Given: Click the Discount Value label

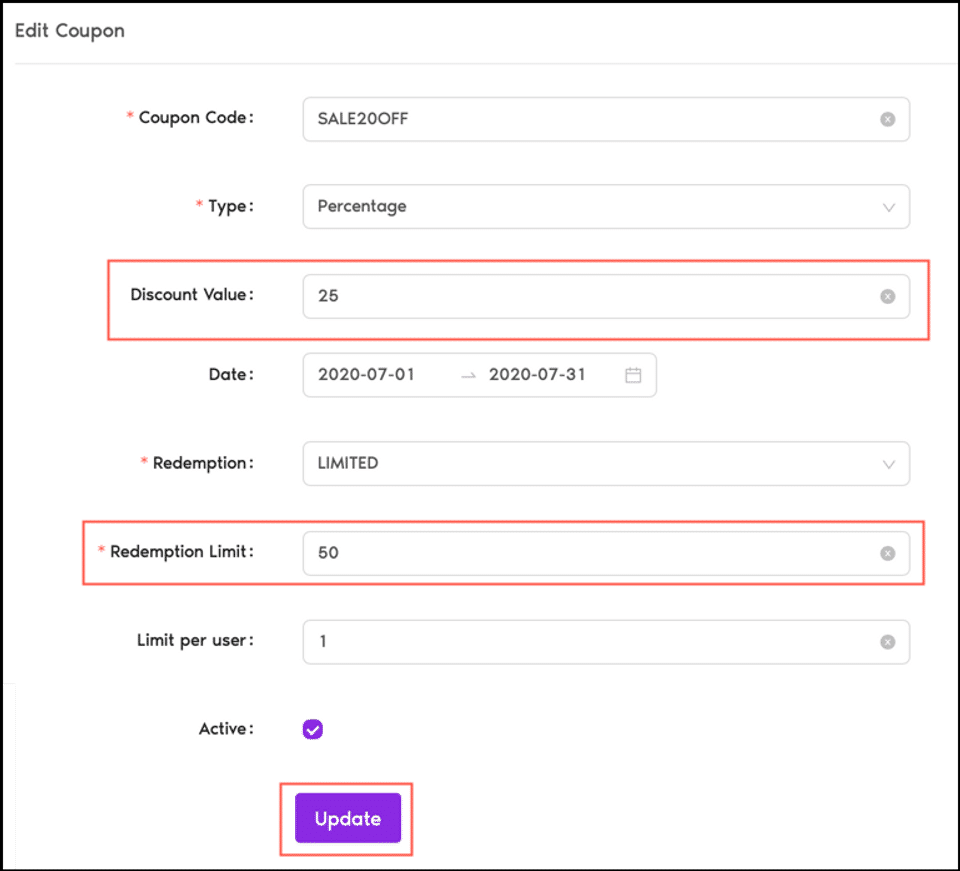Looking at the screenshot, I should coord(192,295).
